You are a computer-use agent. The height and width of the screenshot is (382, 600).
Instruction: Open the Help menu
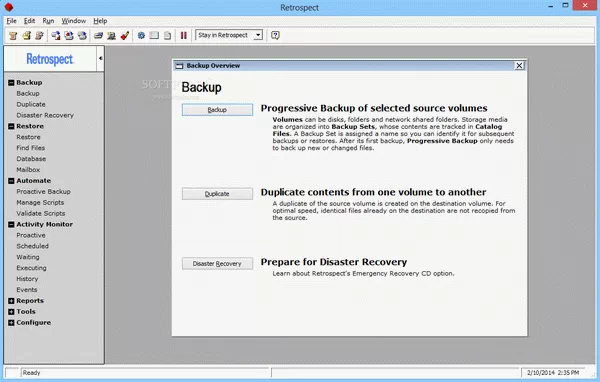pyautogui.click(x=100, y=21)
